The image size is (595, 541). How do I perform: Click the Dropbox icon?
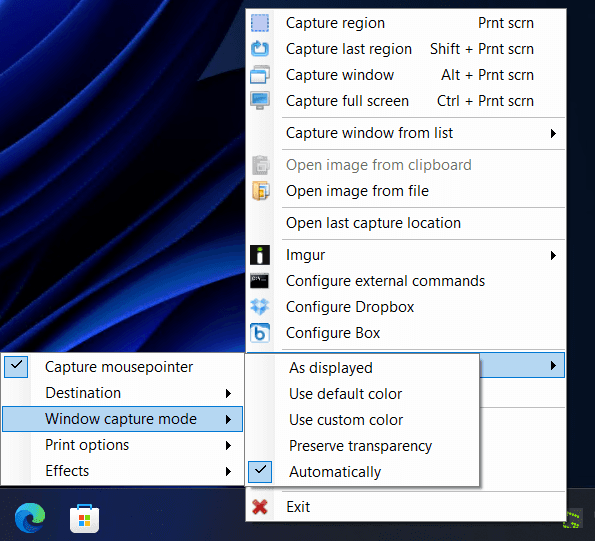(260, 307)
